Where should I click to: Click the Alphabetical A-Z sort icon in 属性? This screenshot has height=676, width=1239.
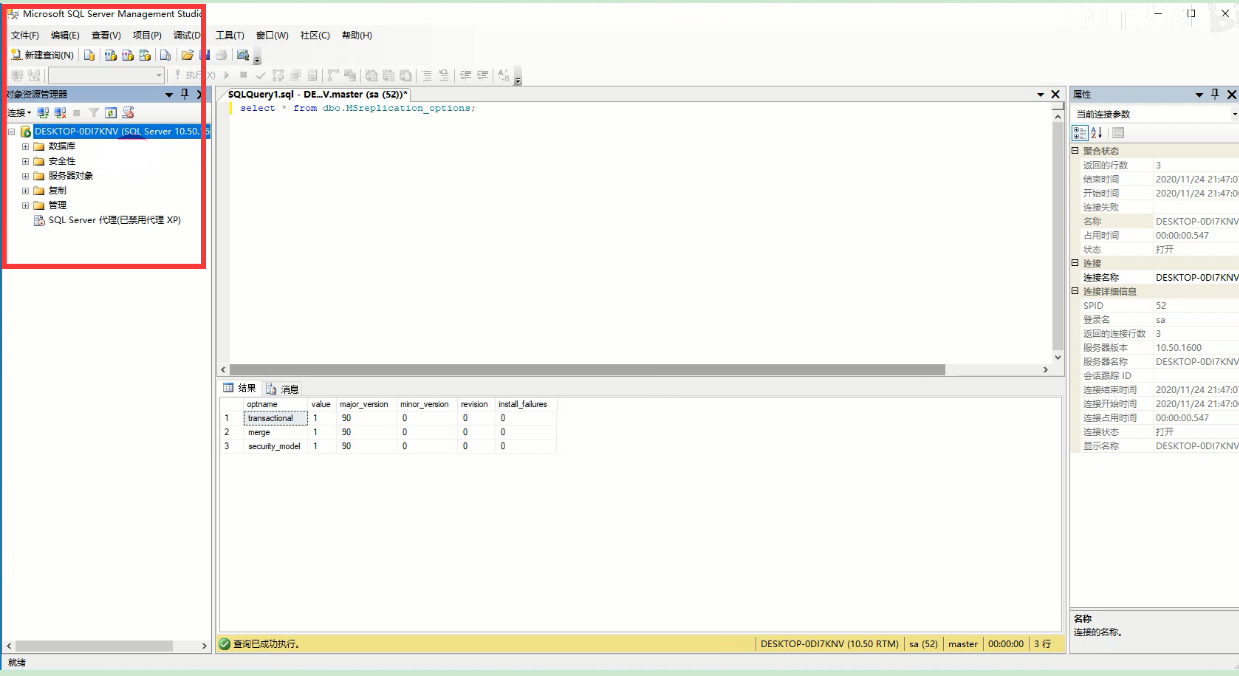[x=1097, y=133]
